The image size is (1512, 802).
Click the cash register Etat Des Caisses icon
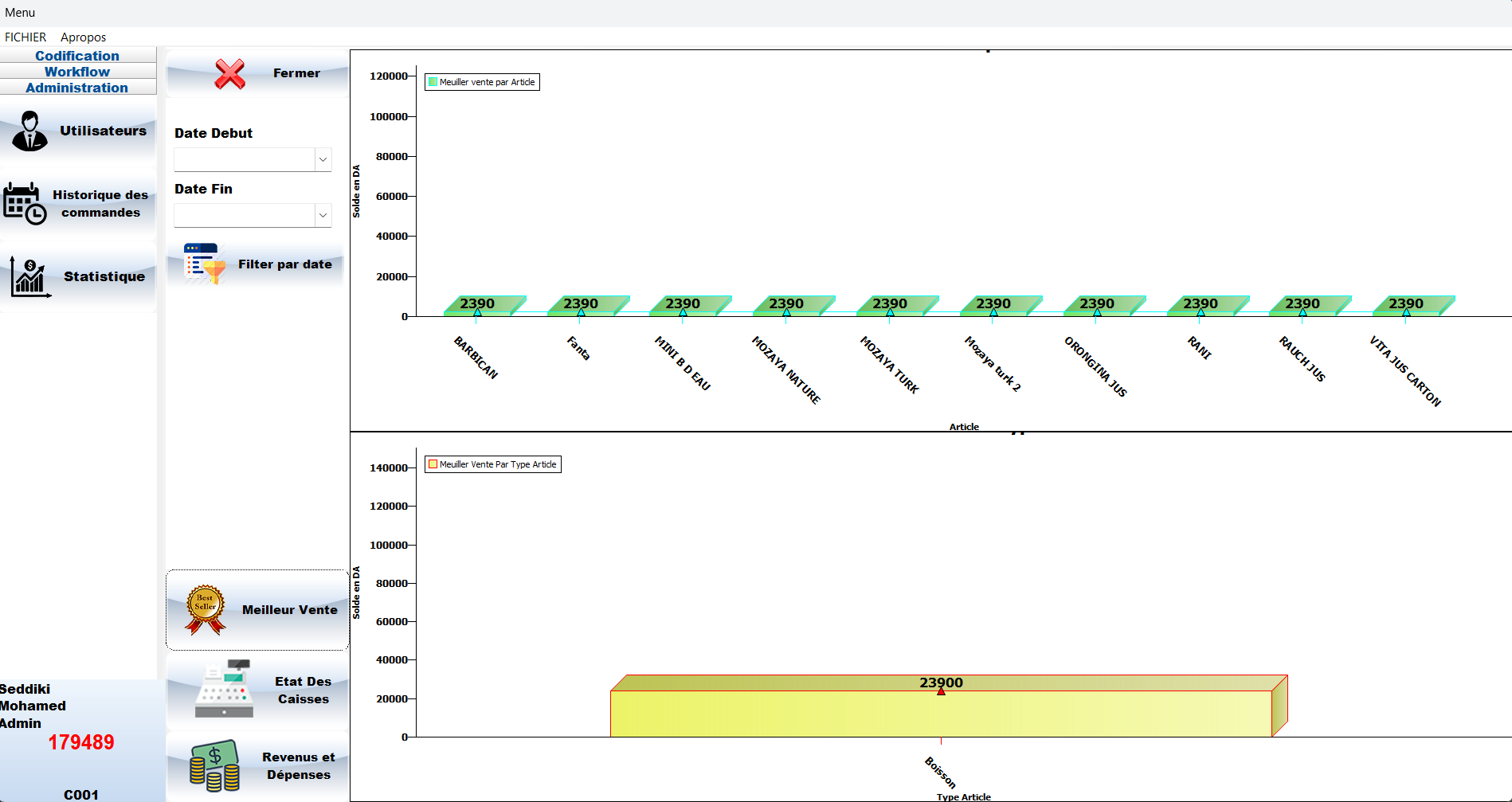(225, 690)
